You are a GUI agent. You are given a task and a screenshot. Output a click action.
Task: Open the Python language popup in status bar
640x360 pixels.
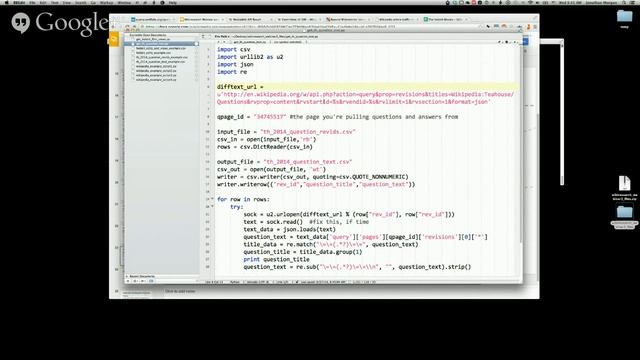[235, 282]
